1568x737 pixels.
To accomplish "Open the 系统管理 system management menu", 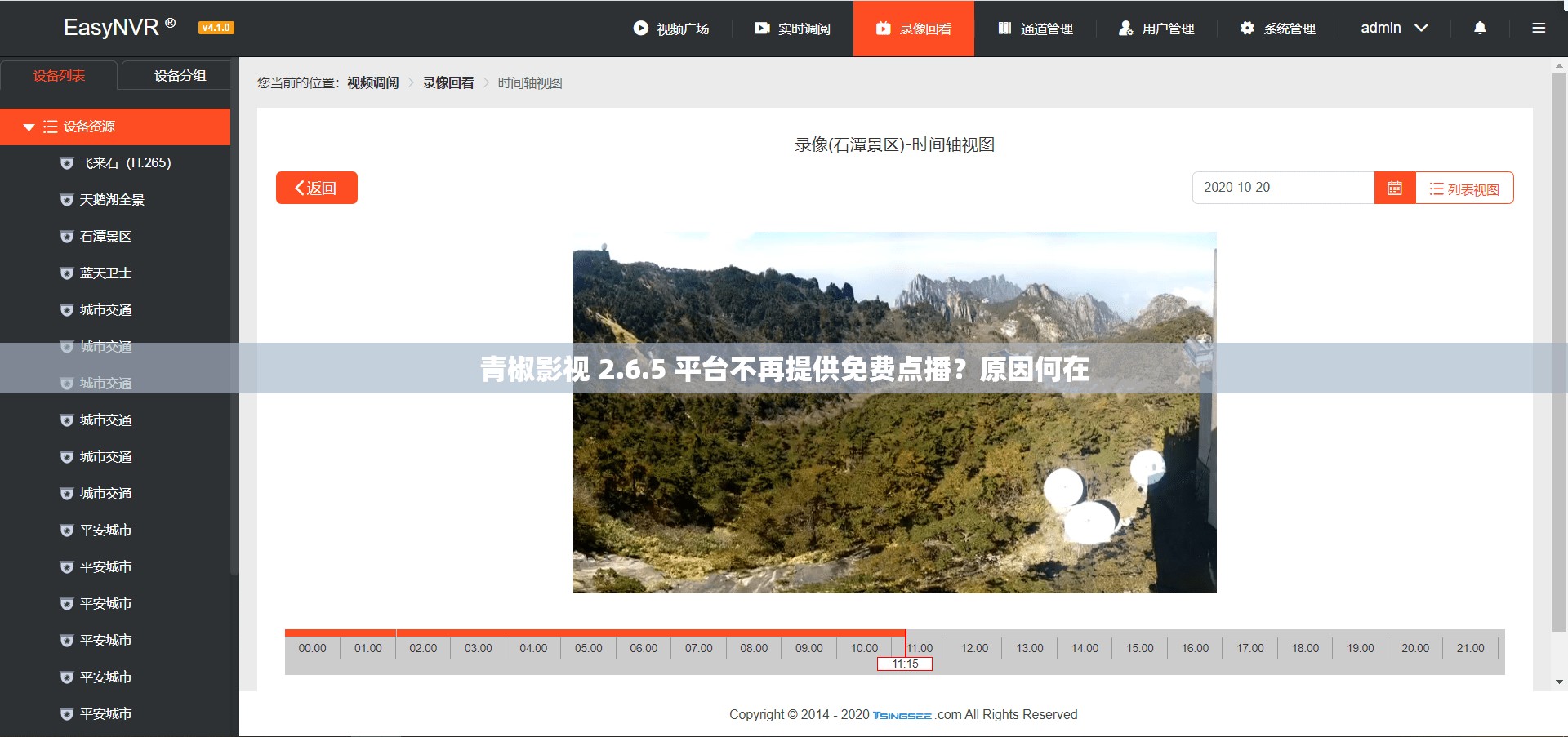I will pos(1277,29).
